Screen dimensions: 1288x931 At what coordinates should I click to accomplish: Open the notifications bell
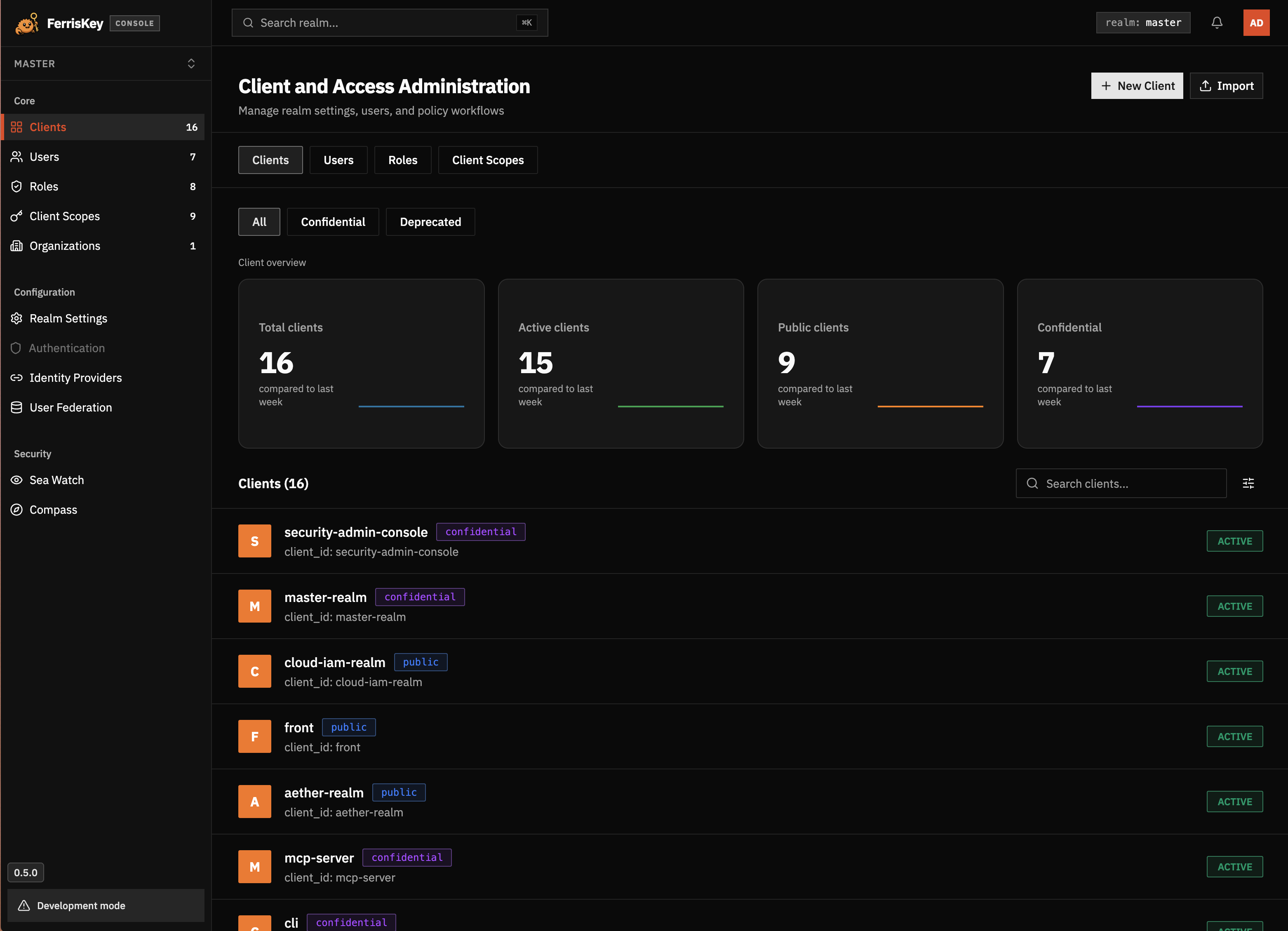pos(1216,23)
